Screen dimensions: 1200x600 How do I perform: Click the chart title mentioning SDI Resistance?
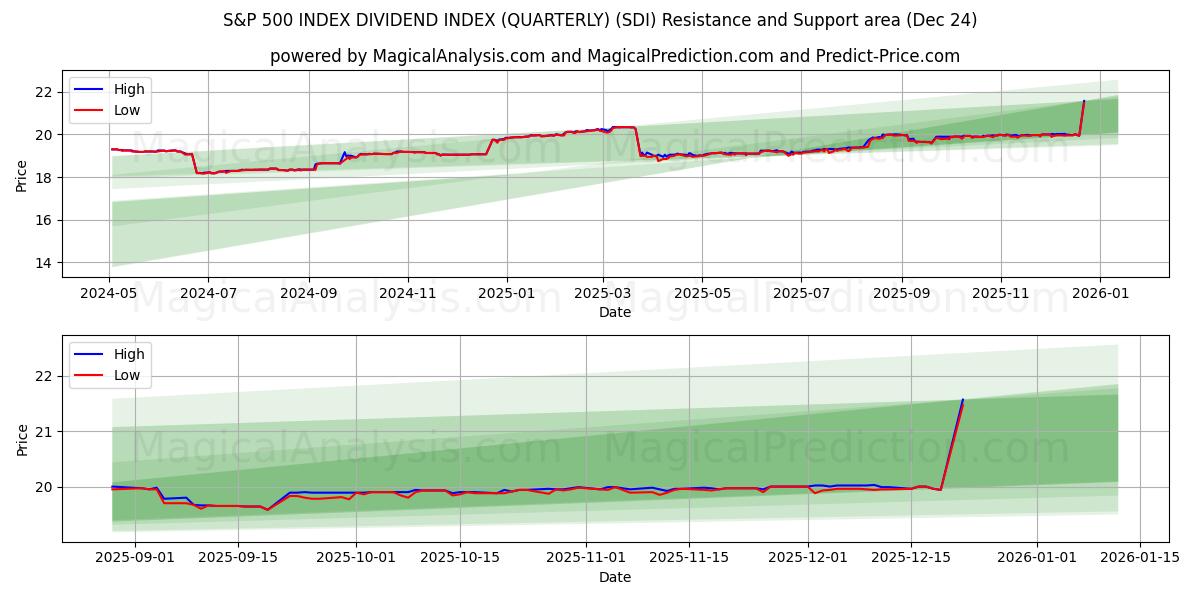(x=600, y=17)
